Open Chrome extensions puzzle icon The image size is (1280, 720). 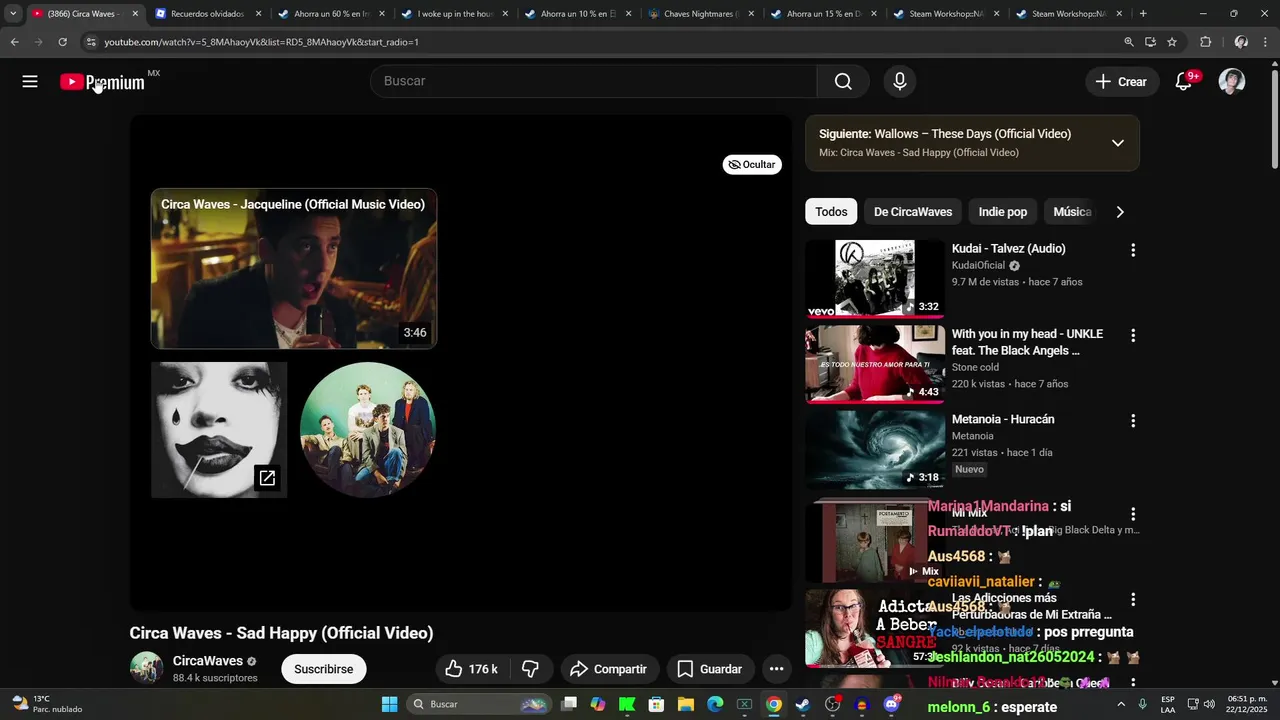[1205, 42]
